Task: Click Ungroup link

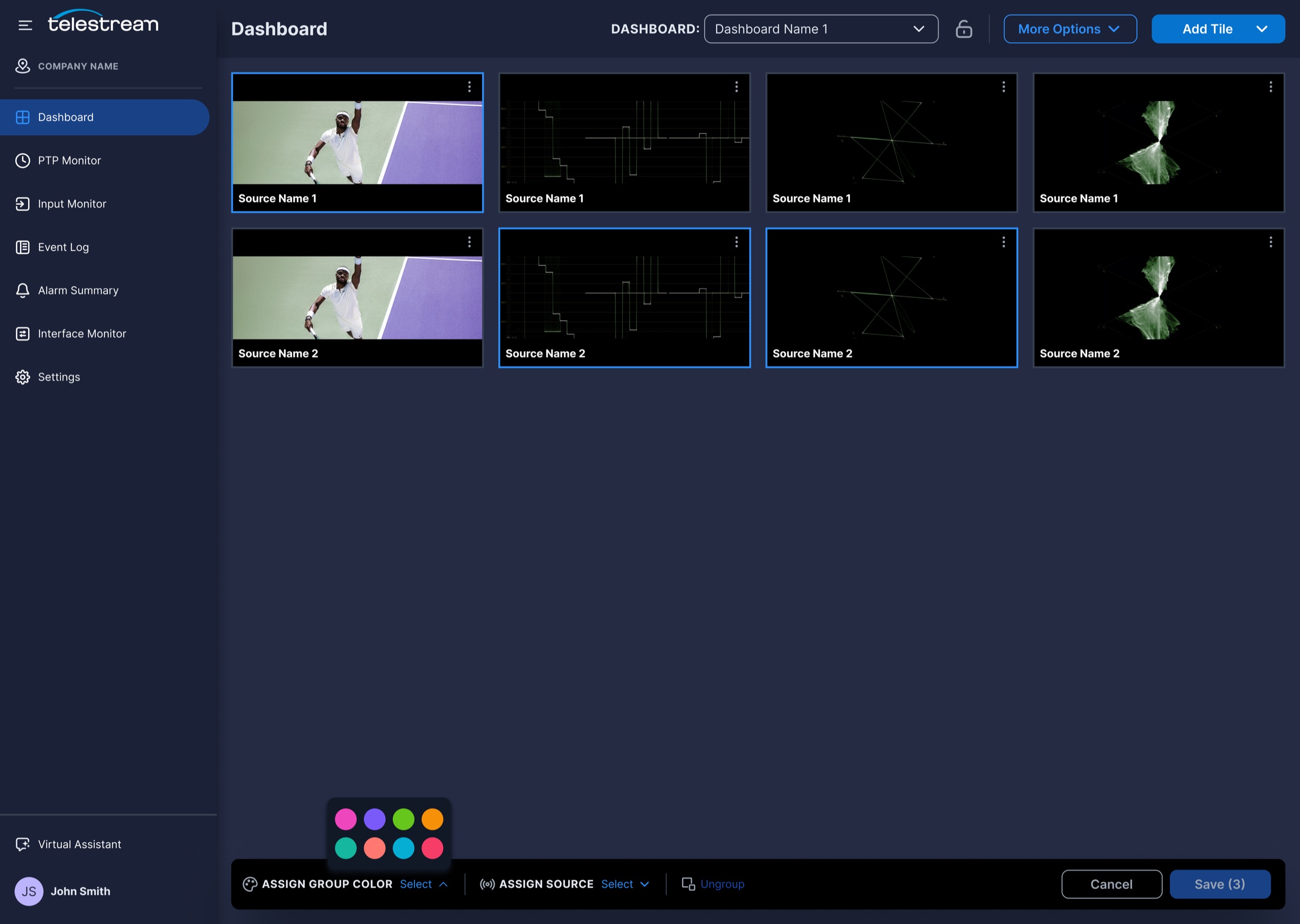Action: 713,883
